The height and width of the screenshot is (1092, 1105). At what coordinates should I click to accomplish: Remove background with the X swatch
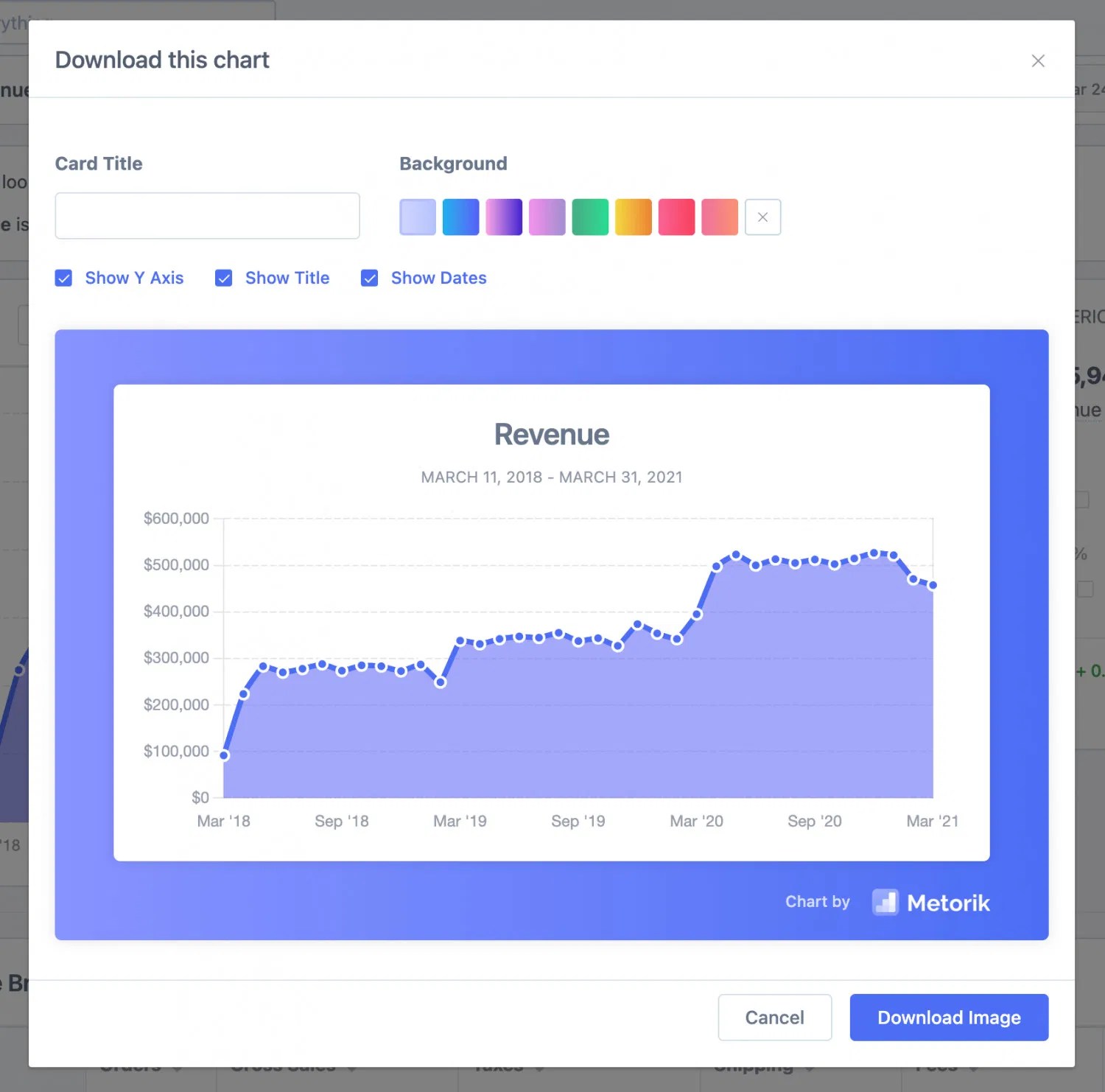(762, 217)
